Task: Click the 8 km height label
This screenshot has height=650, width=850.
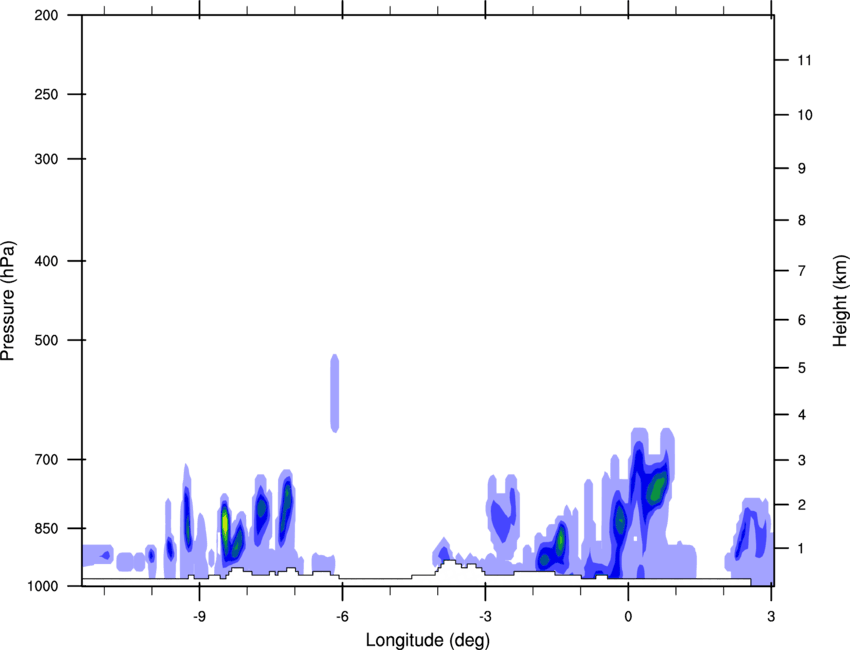Action: click(x=802, y=220)
